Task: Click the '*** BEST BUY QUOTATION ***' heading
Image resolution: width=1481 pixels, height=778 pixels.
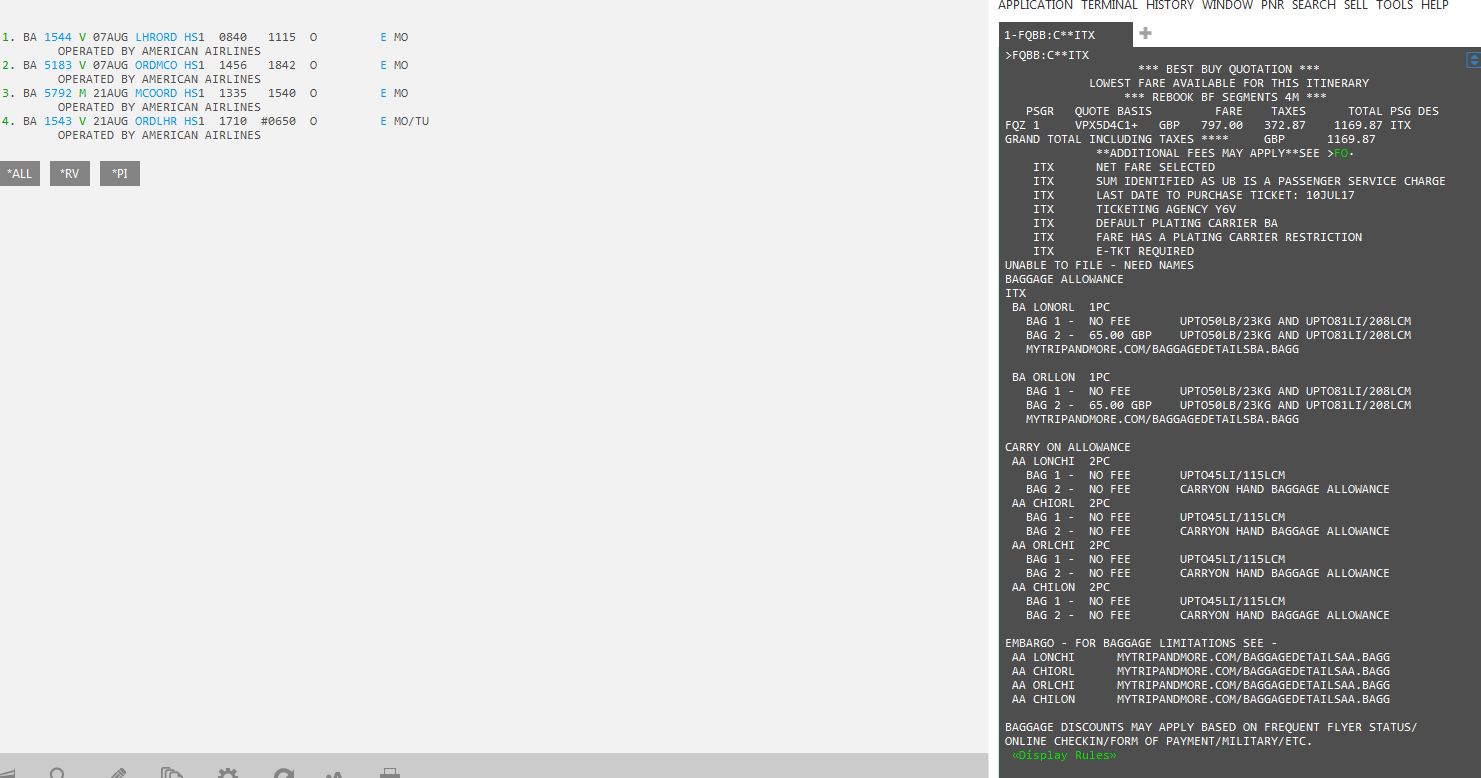Action: point(1228,70)
